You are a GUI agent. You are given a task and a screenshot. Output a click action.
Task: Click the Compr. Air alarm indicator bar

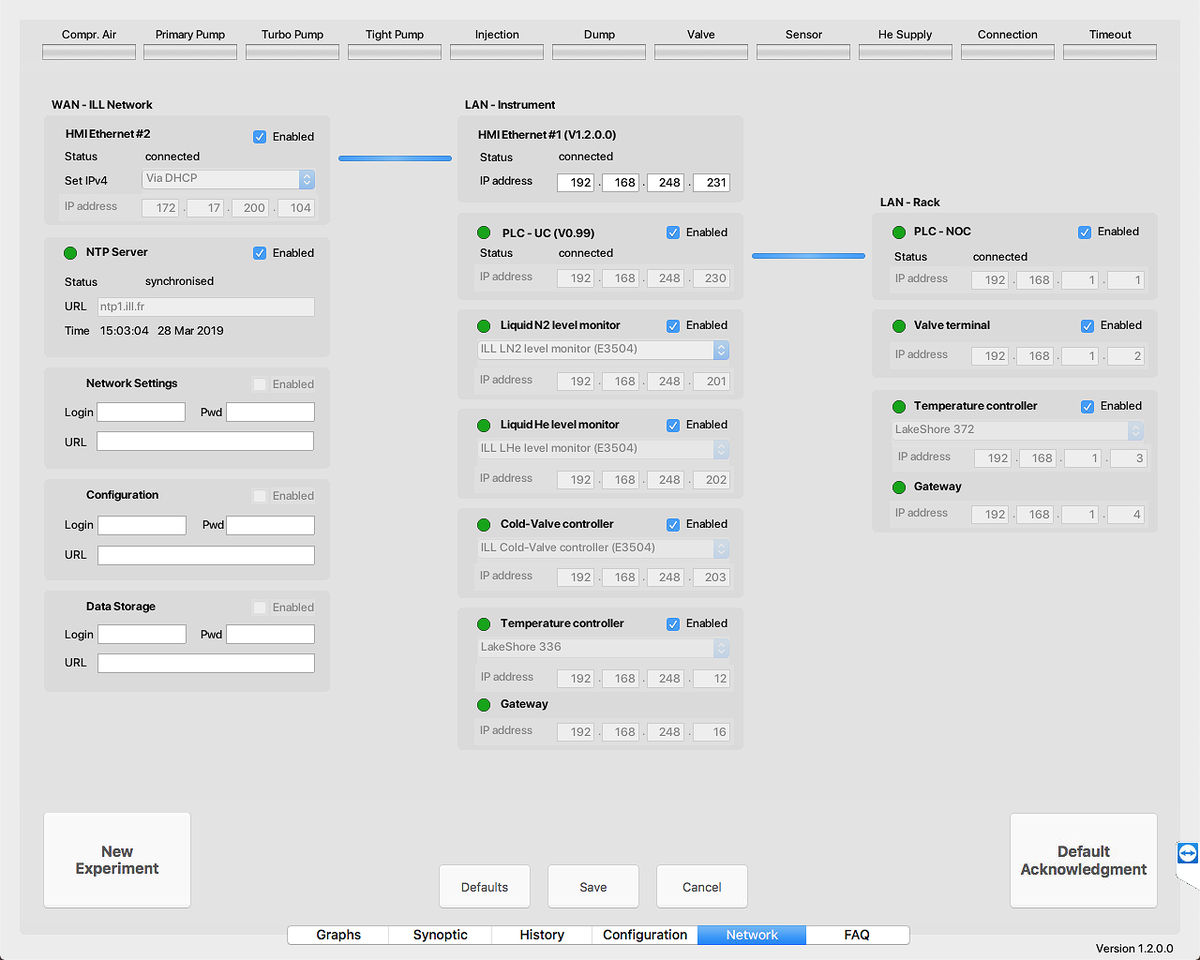pos(89,52)
